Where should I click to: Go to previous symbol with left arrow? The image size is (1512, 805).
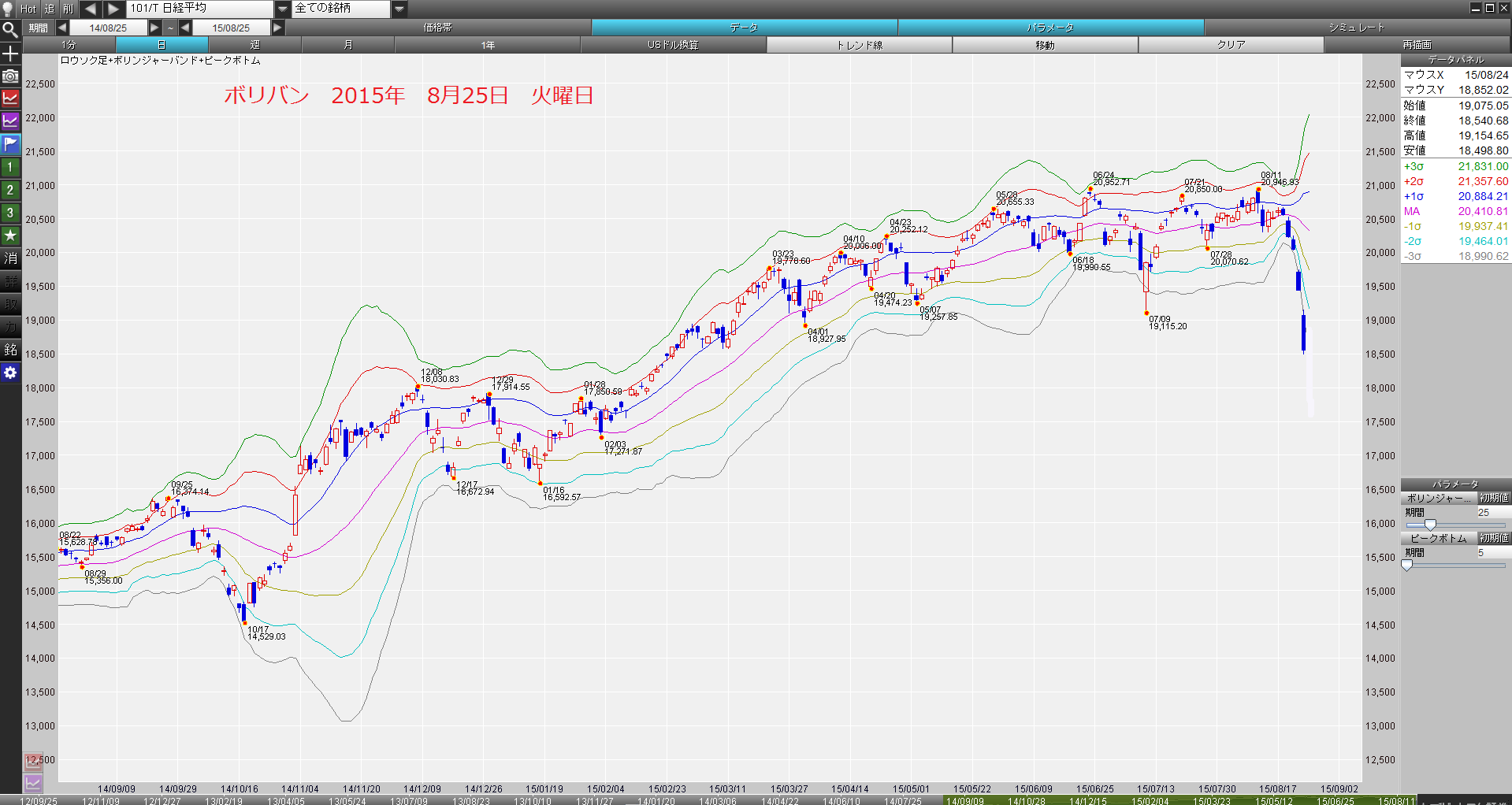tap(90, 9)
